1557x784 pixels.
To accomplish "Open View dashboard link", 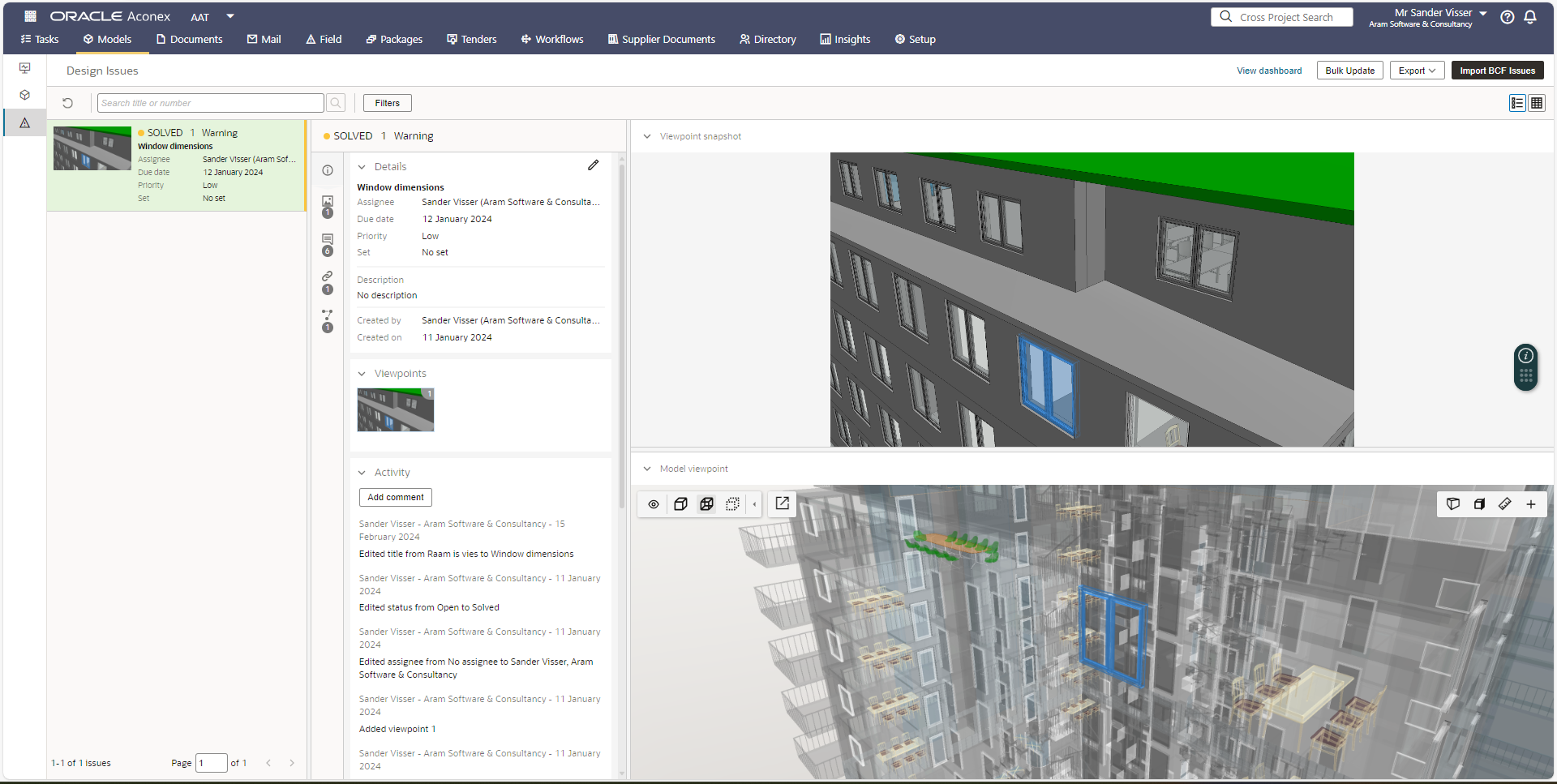I will (1269, 70).
